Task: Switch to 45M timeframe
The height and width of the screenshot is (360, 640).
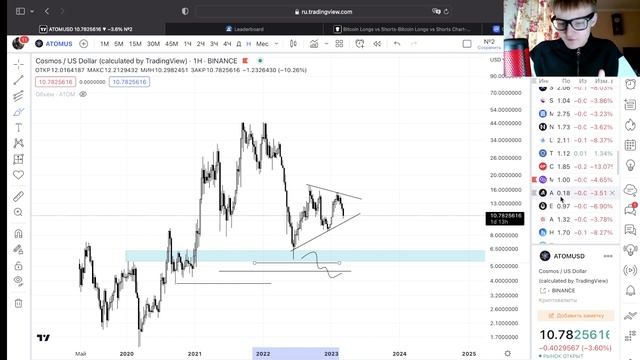Action: click(x=171, y=44)
